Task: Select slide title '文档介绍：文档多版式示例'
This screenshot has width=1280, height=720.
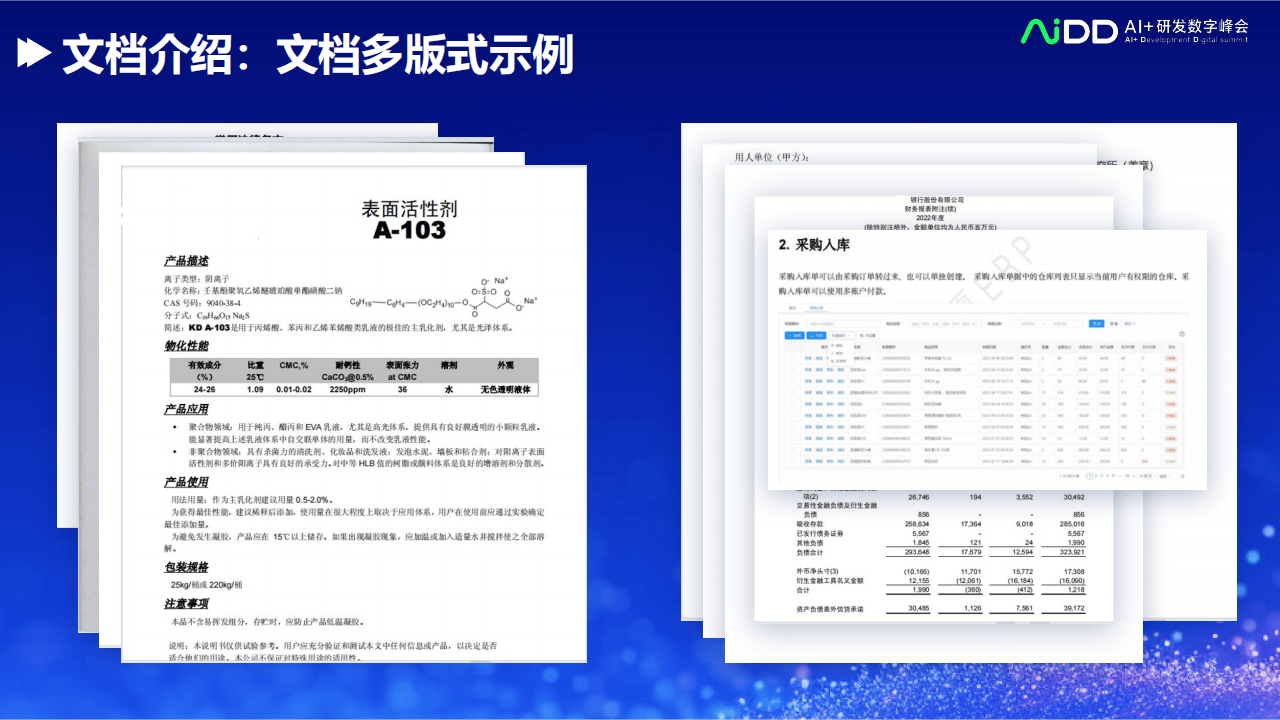Action: (x=318, y=54)
